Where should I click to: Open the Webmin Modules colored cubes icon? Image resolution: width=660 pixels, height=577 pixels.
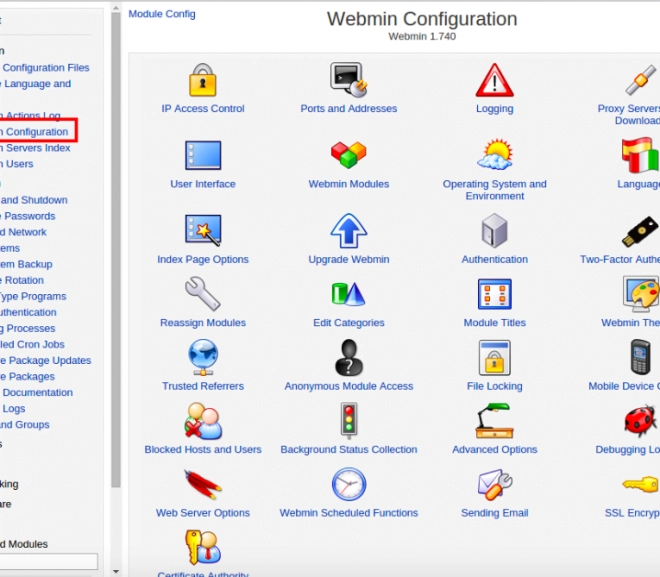pos(349,155)
